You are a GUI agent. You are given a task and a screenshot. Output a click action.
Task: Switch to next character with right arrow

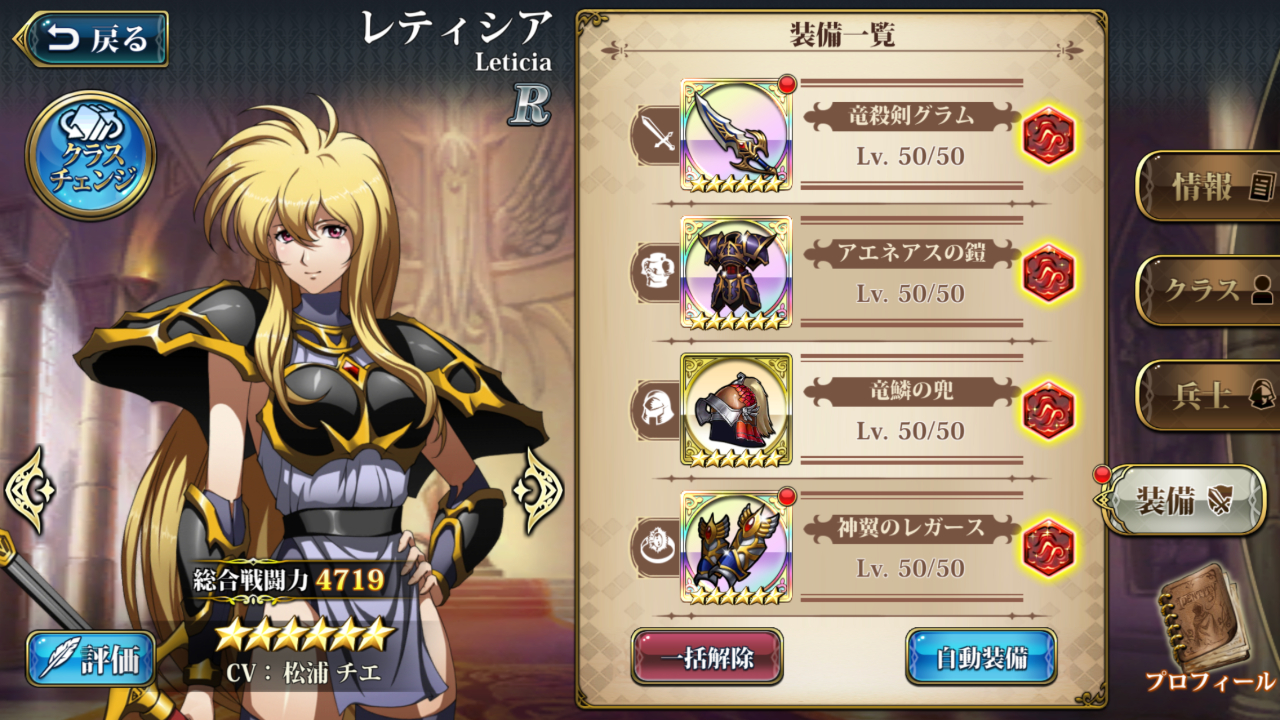coord(538,490)
